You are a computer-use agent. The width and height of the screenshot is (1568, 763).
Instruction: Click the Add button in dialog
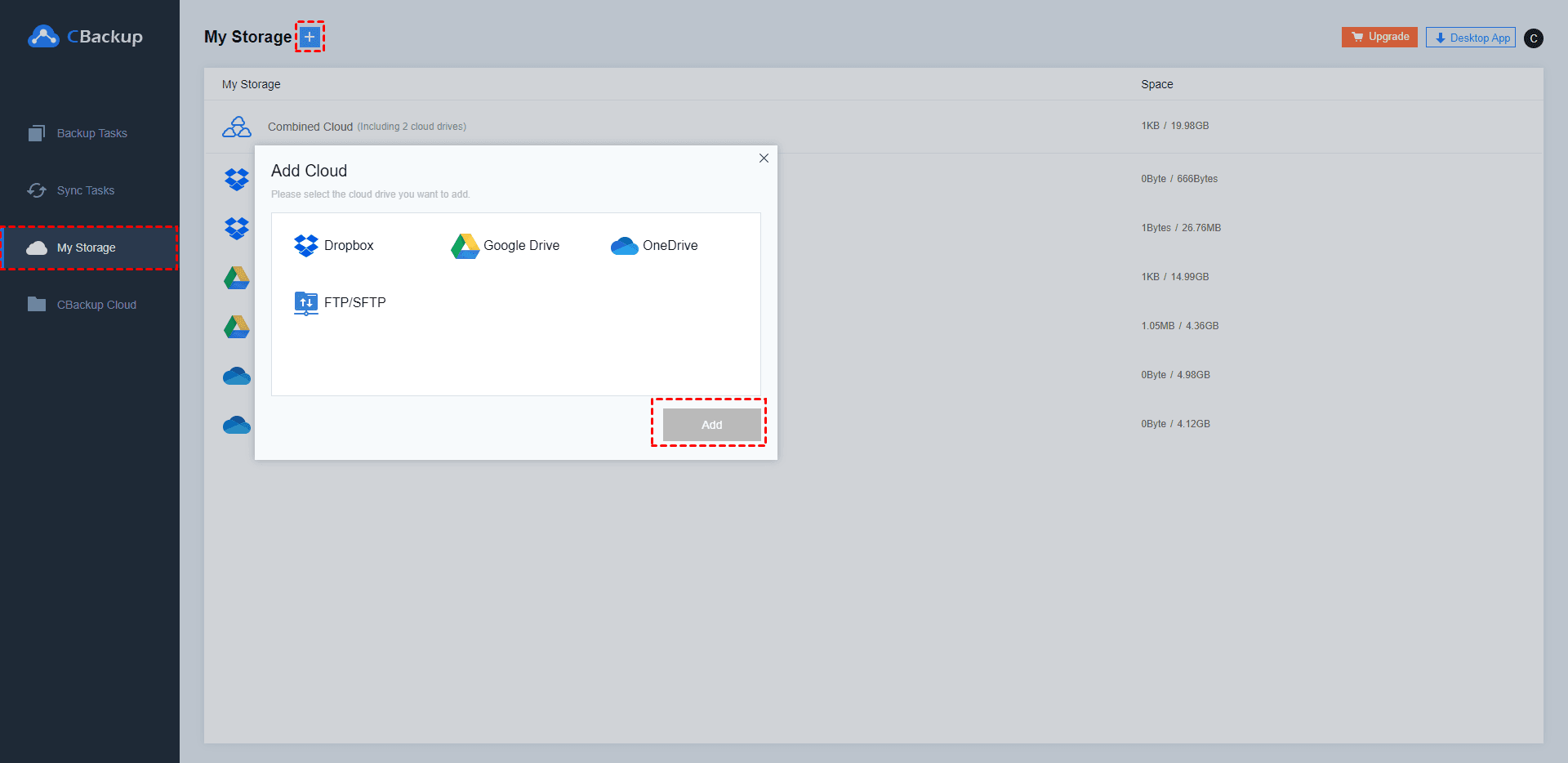(712, 425)
